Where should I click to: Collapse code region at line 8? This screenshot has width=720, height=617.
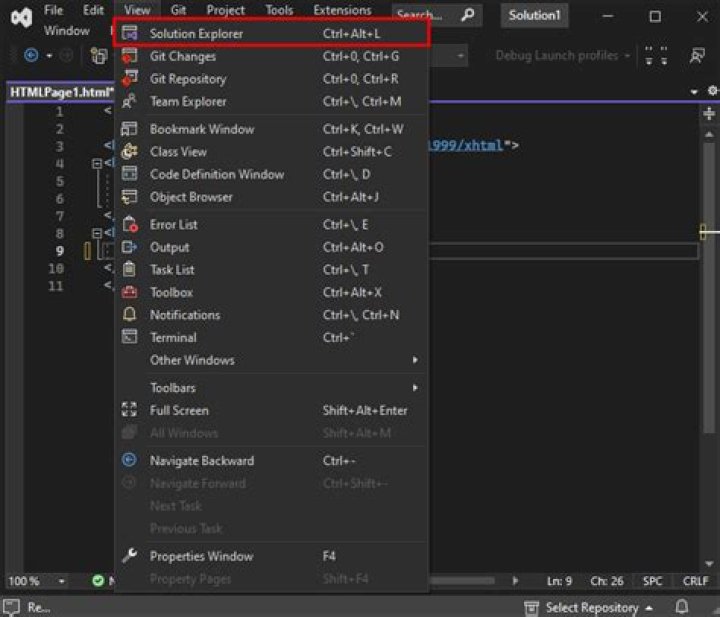pyautogui.click(x=96, y=233)
